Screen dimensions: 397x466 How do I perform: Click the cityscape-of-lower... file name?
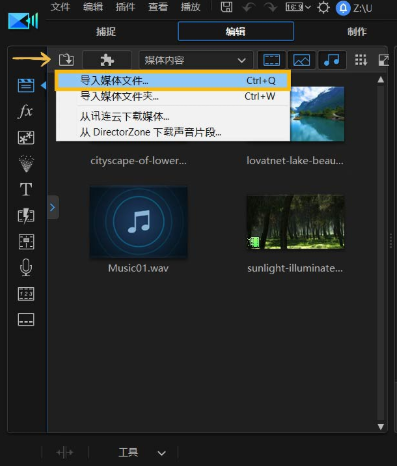(138, 161)
